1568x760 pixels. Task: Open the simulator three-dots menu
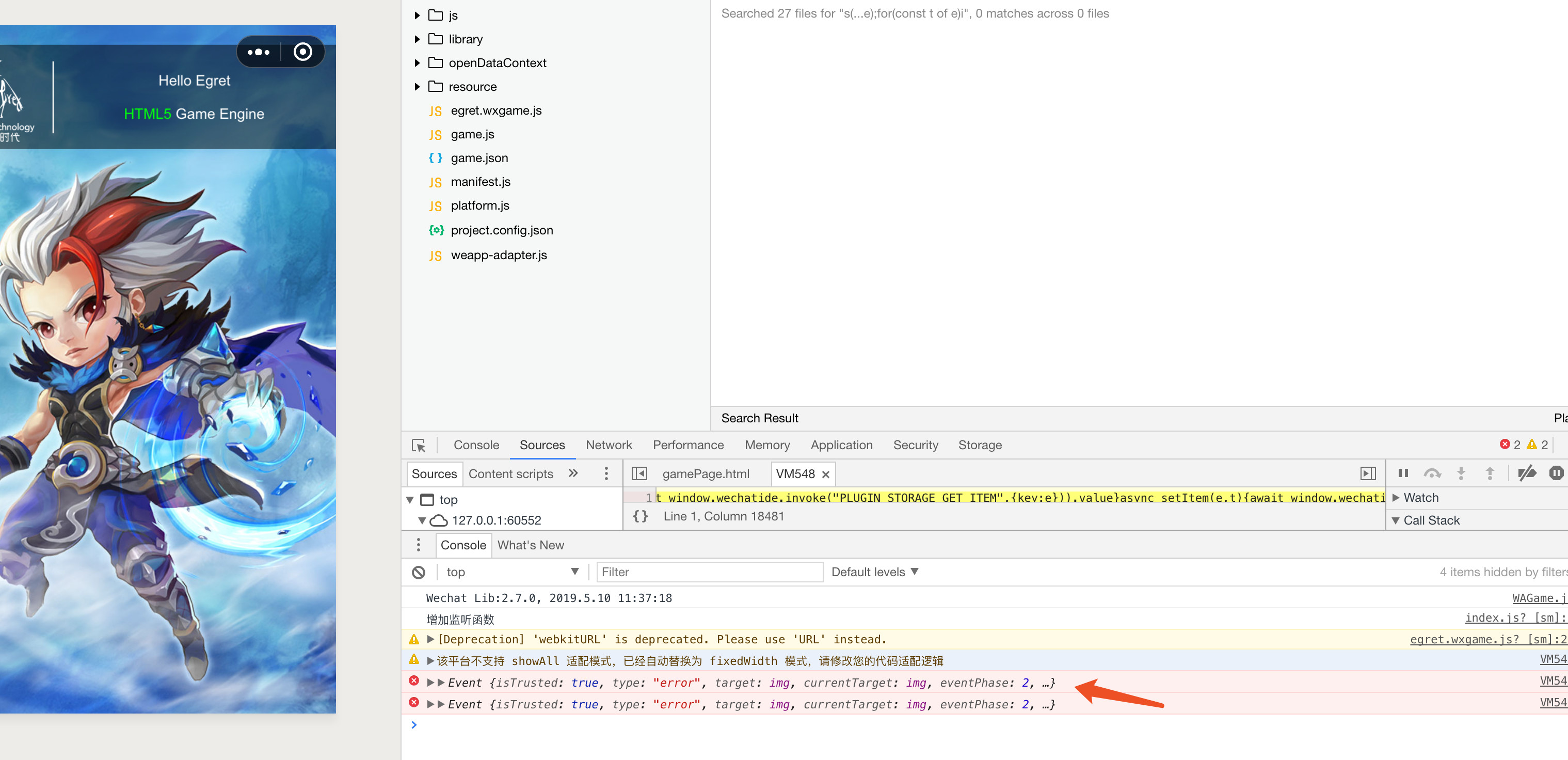pos(258,52)
